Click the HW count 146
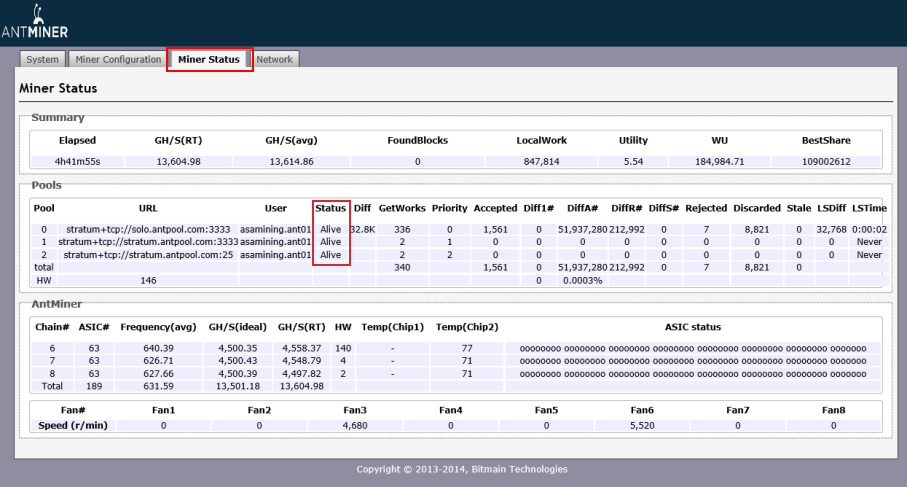Viewport: 907px width, 487px height. coord(148,281)
